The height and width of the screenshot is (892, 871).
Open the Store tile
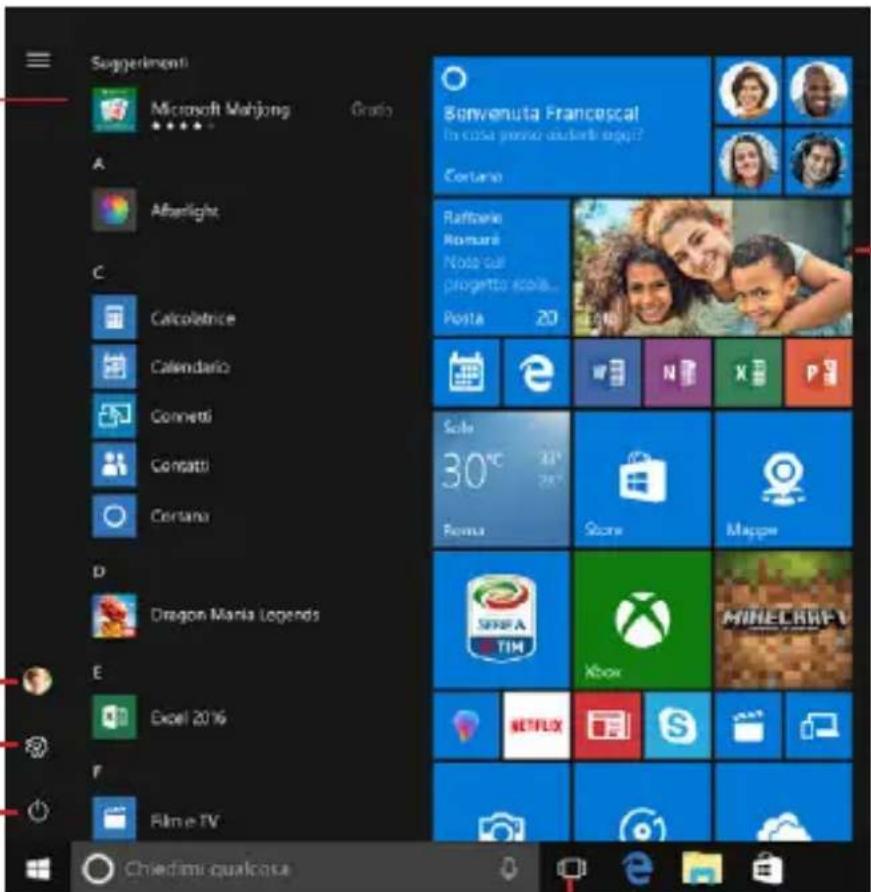pyautogui.click(x=642, y=478)
